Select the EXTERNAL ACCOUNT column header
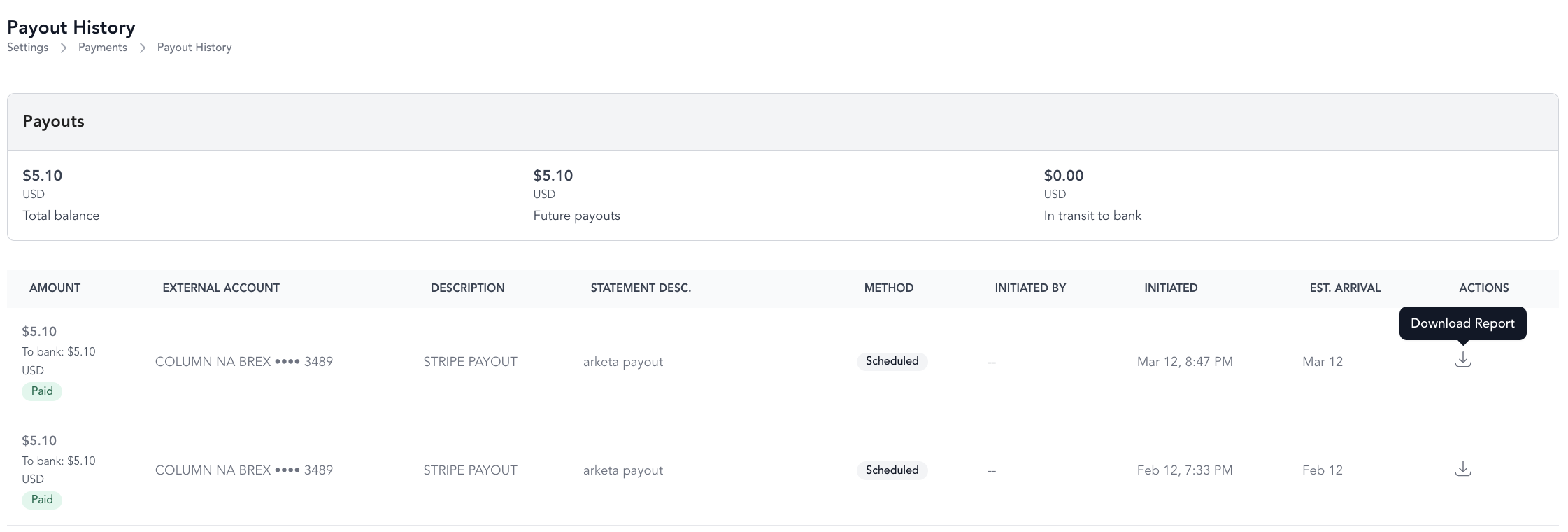Viewport: 1568px width, 532px height. [221, 288]
